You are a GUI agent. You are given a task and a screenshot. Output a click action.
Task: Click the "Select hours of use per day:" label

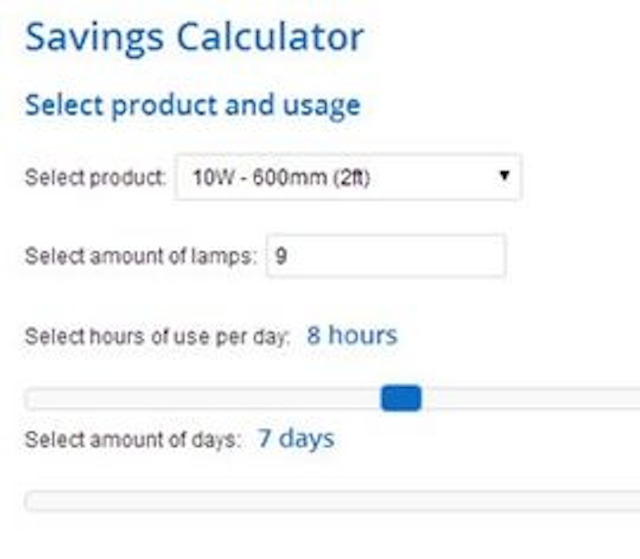tap(157, 337)
